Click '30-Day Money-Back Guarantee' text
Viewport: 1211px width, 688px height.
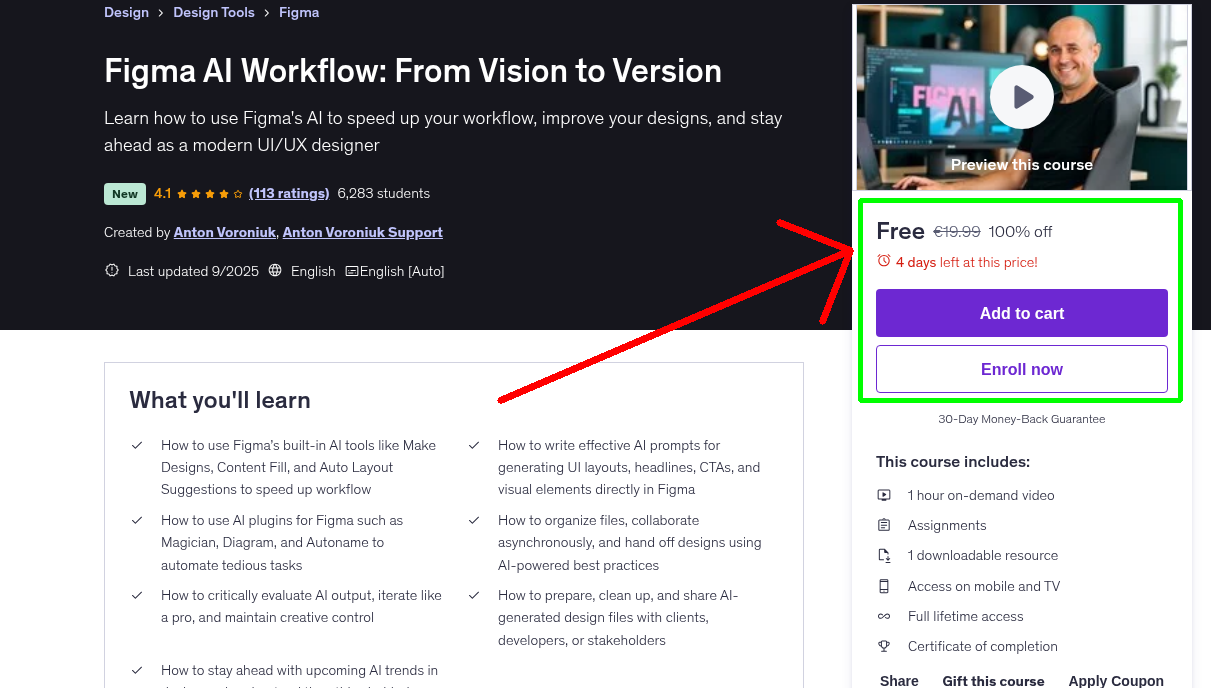(x=1022, y=419)
